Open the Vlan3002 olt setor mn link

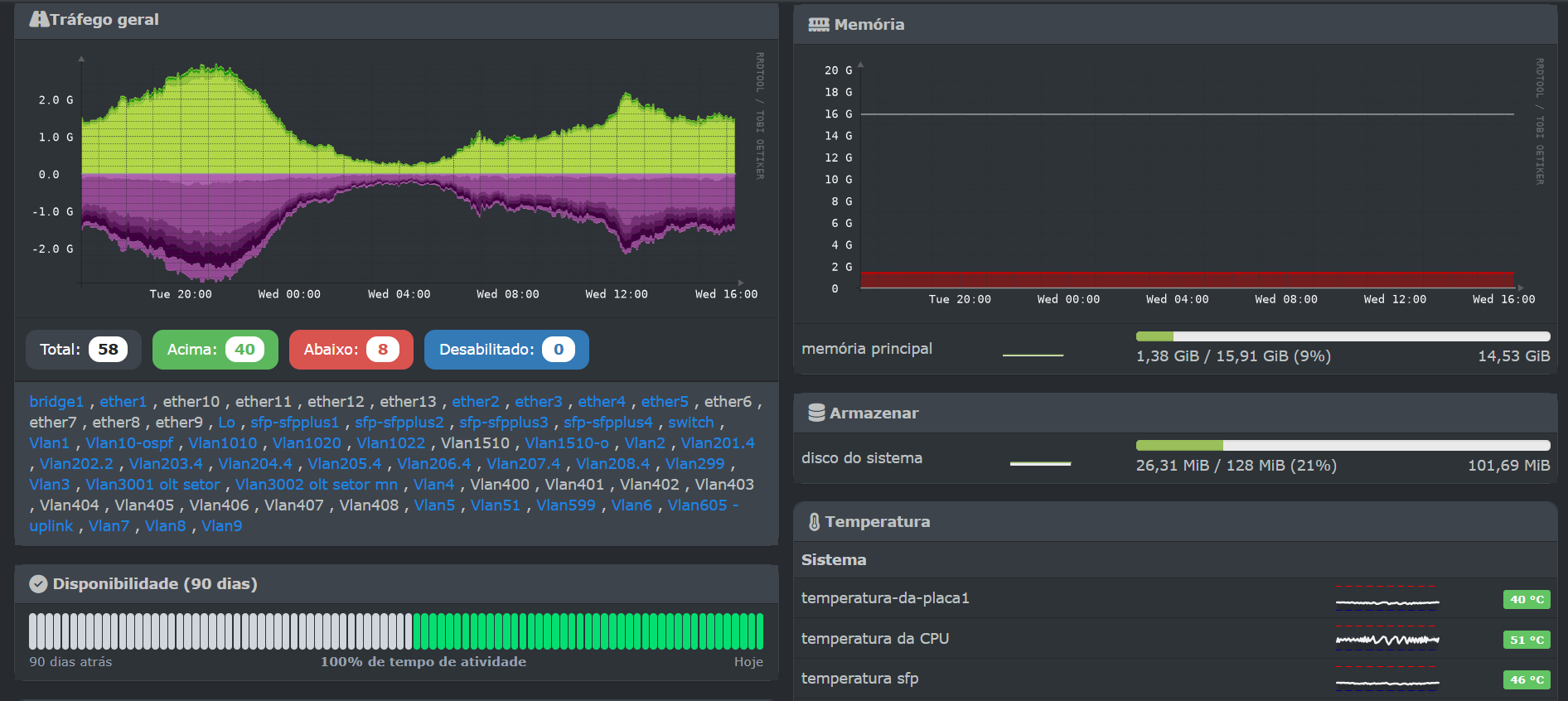coord(317,485)
